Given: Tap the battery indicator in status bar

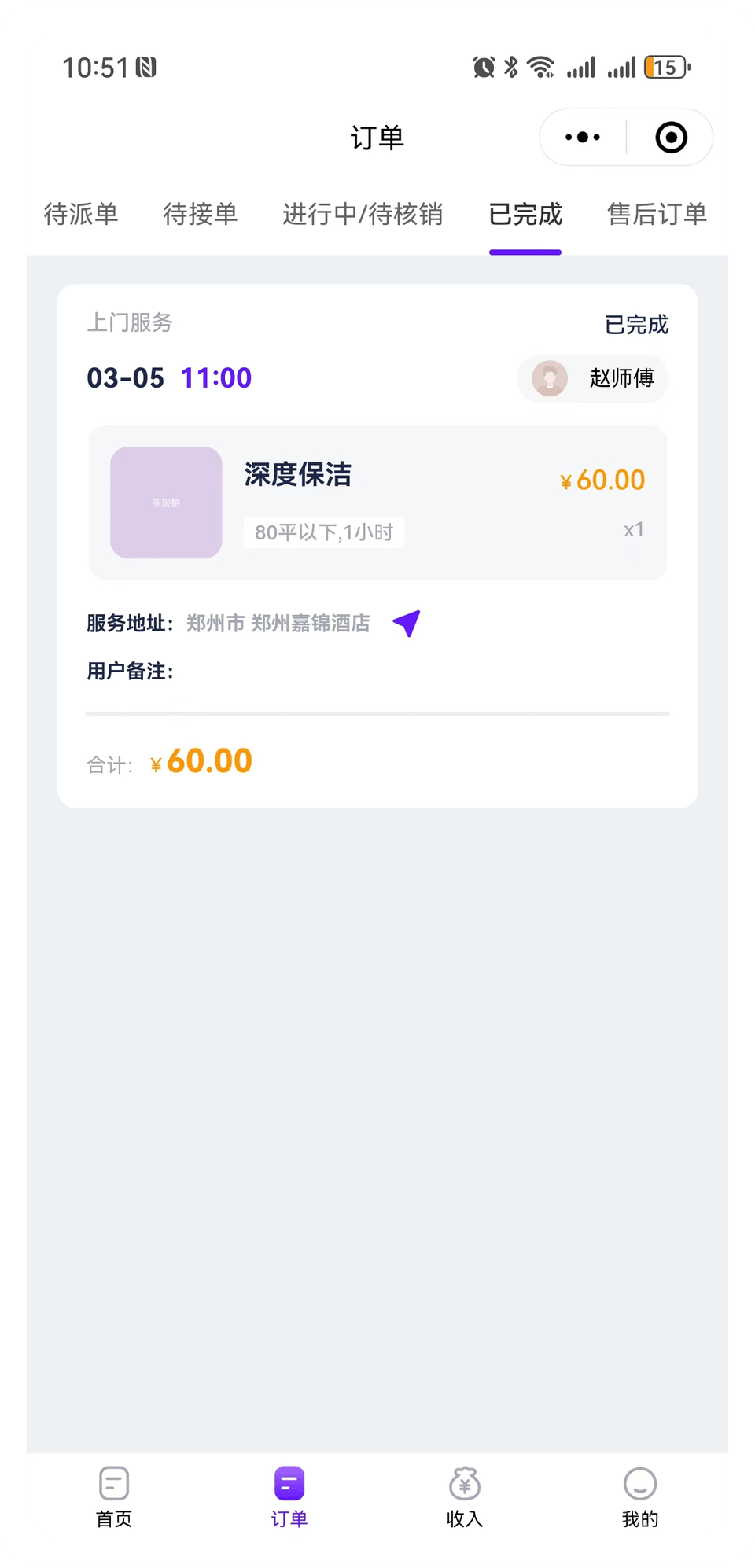Looking at the screenshot, I should (666, 68).
